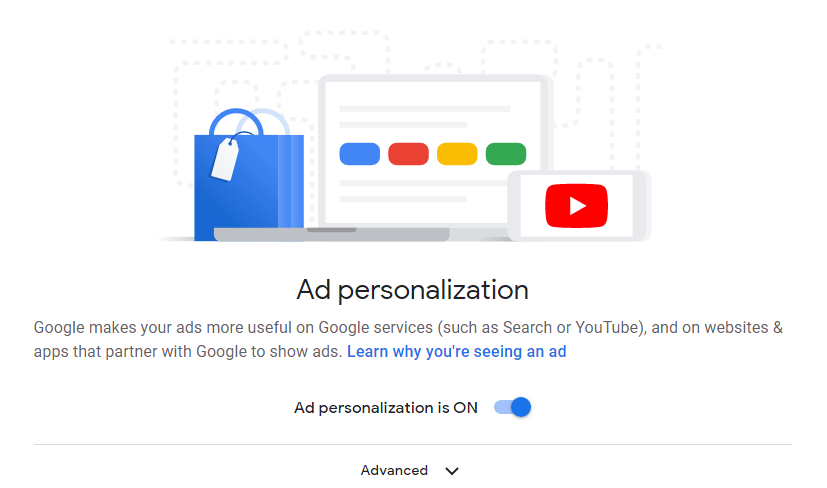Image resolution: width=827 pixels, height=488 pixels.
Task: Click the green pill in laptop illustration
Action: (x=506, y=154)
